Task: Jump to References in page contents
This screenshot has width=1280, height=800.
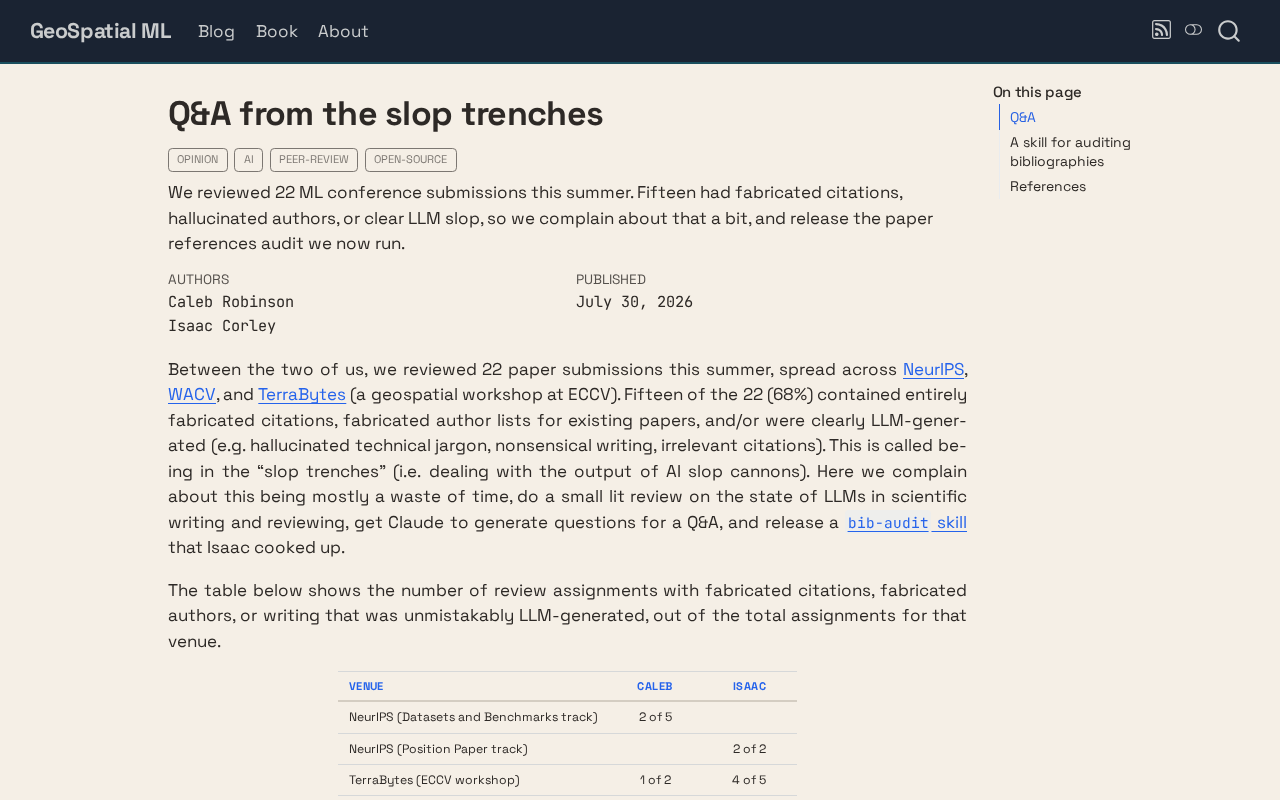Action: tap(1048, 186)
